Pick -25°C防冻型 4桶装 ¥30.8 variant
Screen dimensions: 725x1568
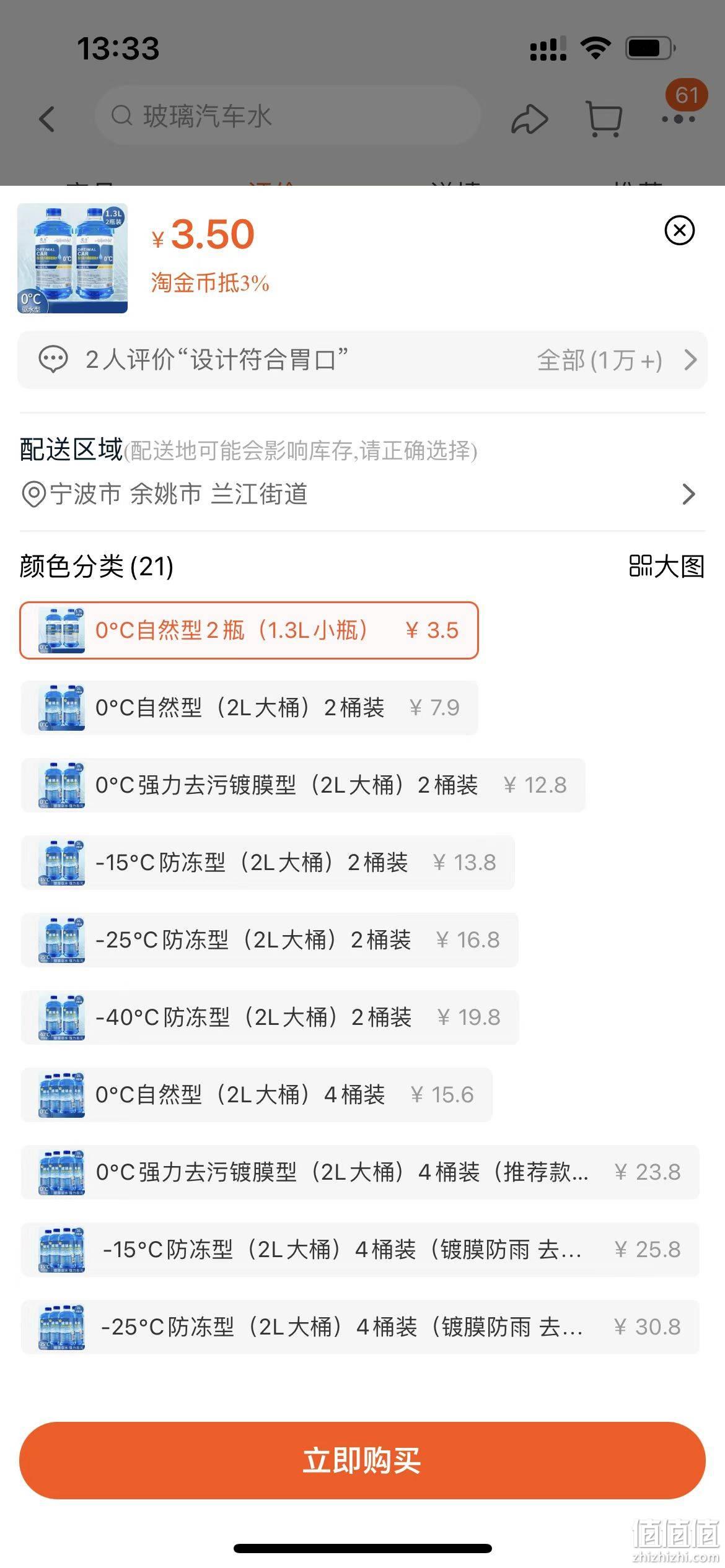(x=360, y=1327)
